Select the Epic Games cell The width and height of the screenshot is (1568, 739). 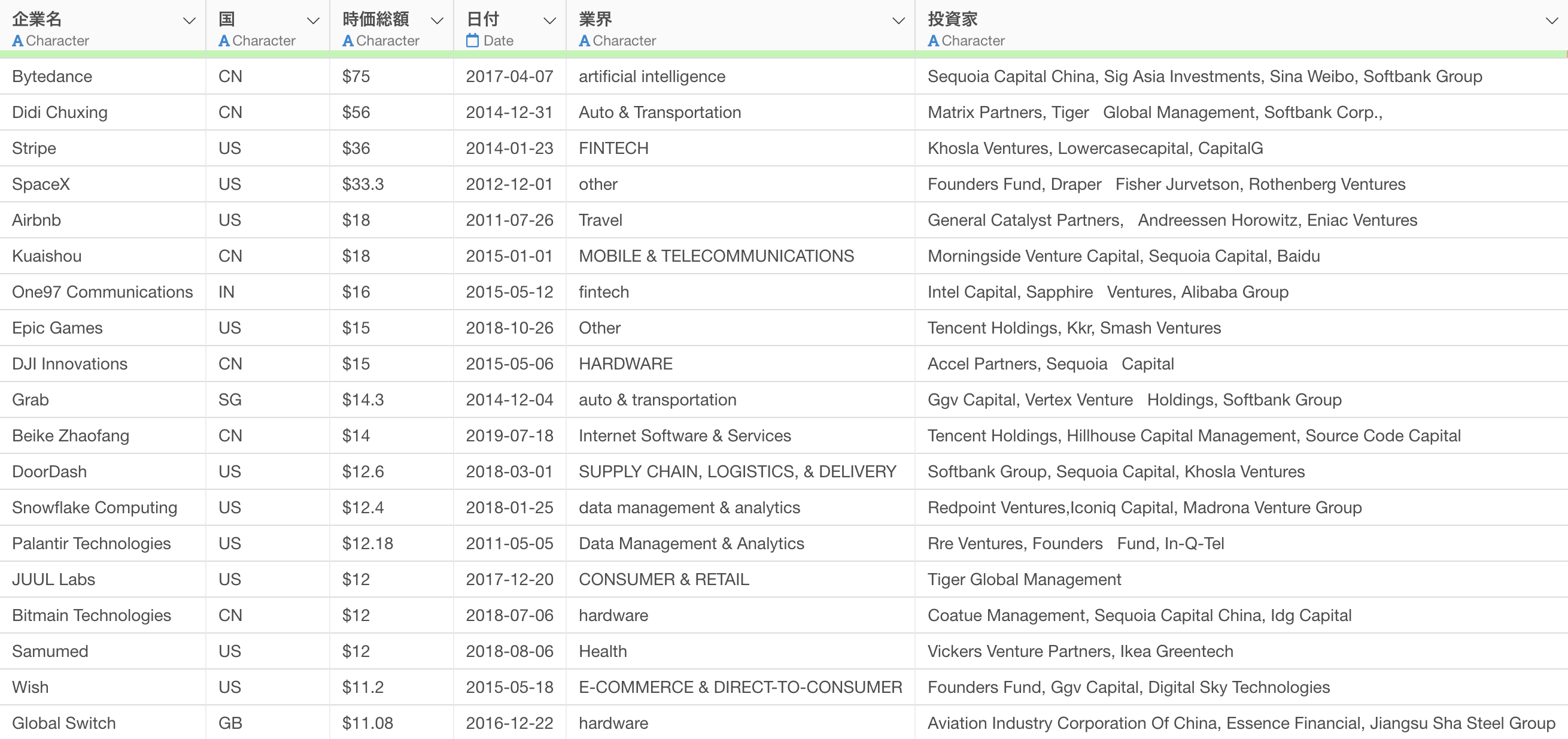(x=103, y=328)
